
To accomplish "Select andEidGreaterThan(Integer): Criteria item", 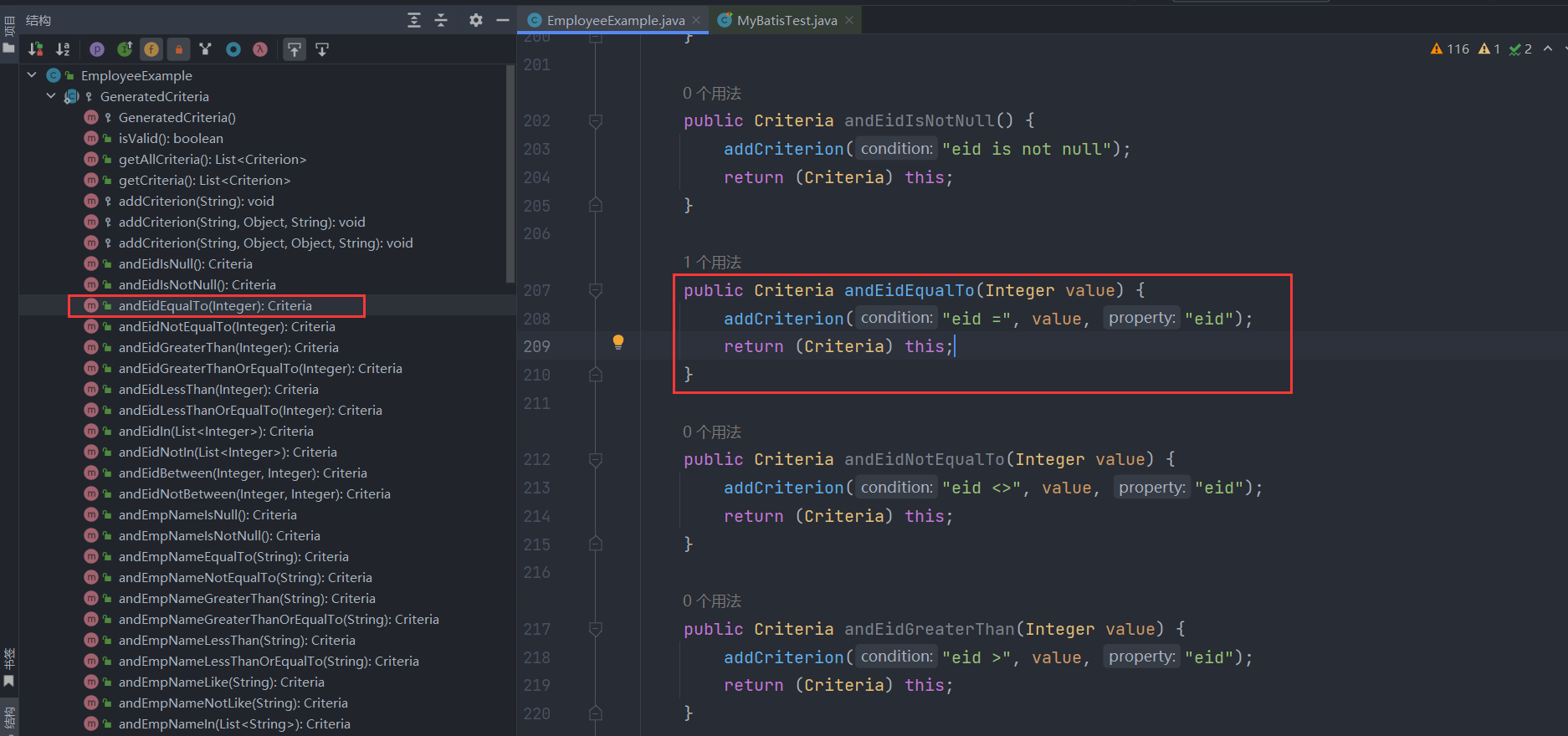I will [x=228, y=347].
